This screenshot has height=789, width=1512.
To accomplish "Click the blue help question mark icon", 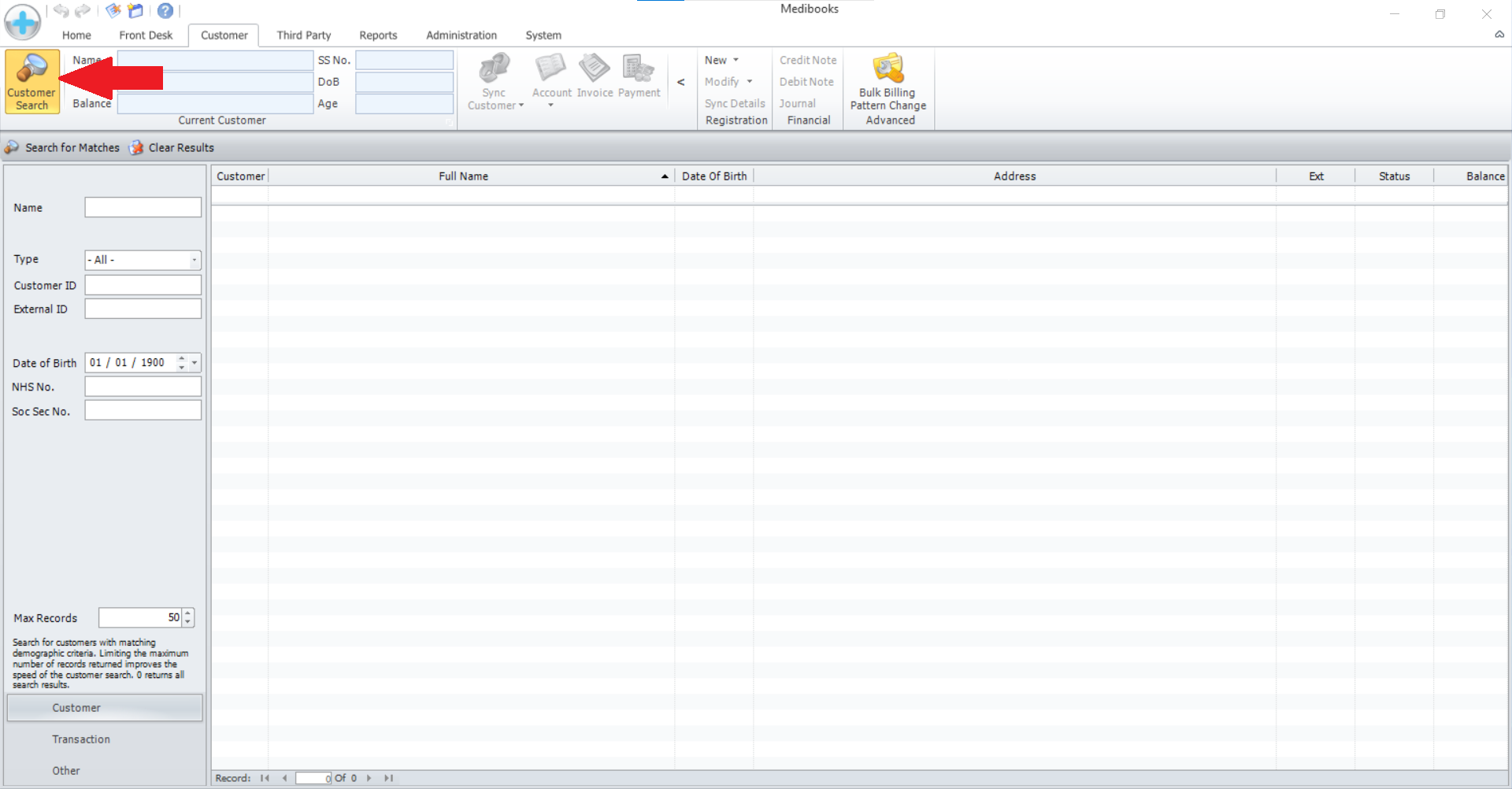I will tap(165, 11).
